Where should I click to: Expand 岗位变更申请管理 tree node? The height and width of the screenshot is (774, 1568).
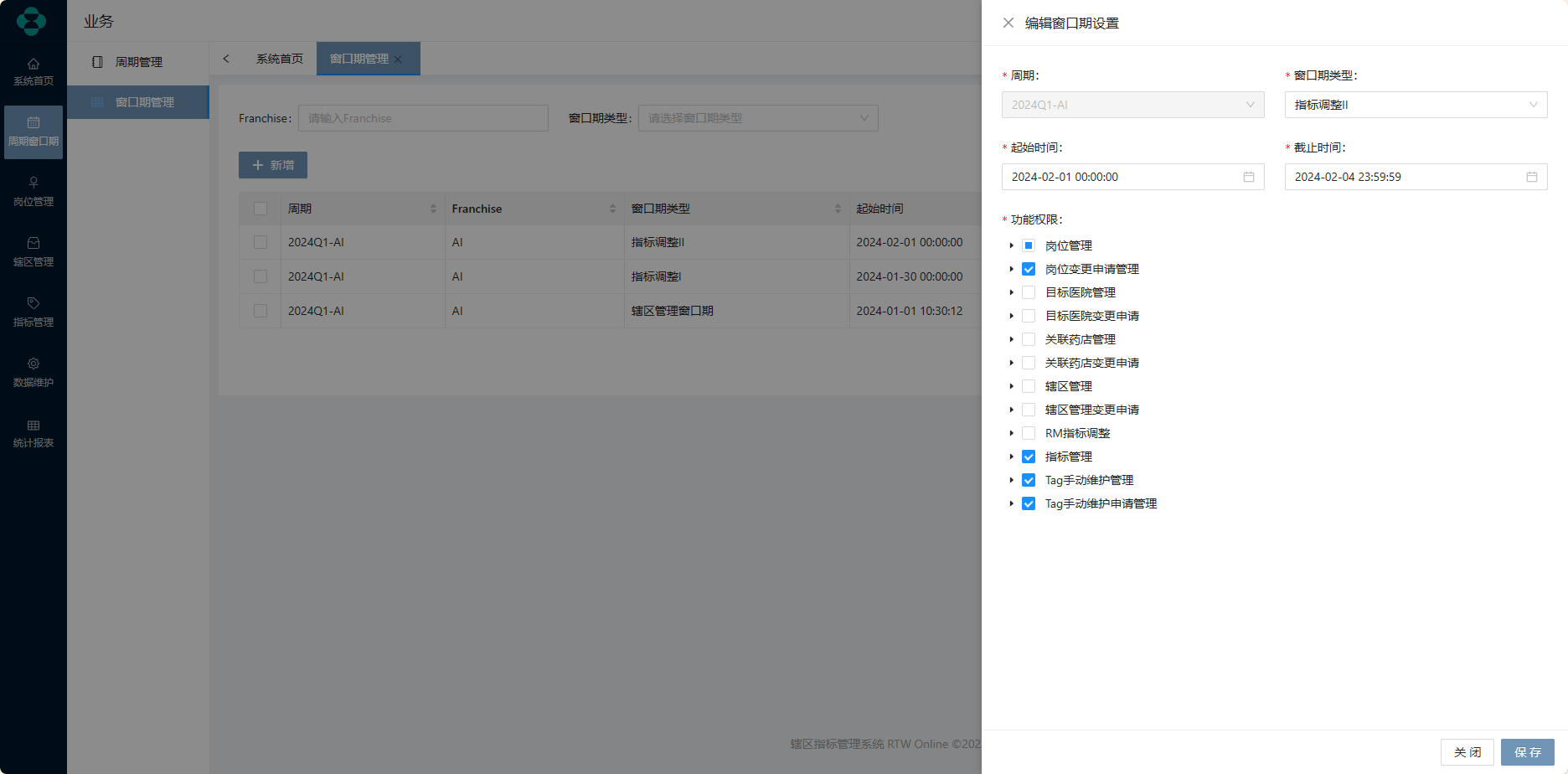pos(1011,269)
